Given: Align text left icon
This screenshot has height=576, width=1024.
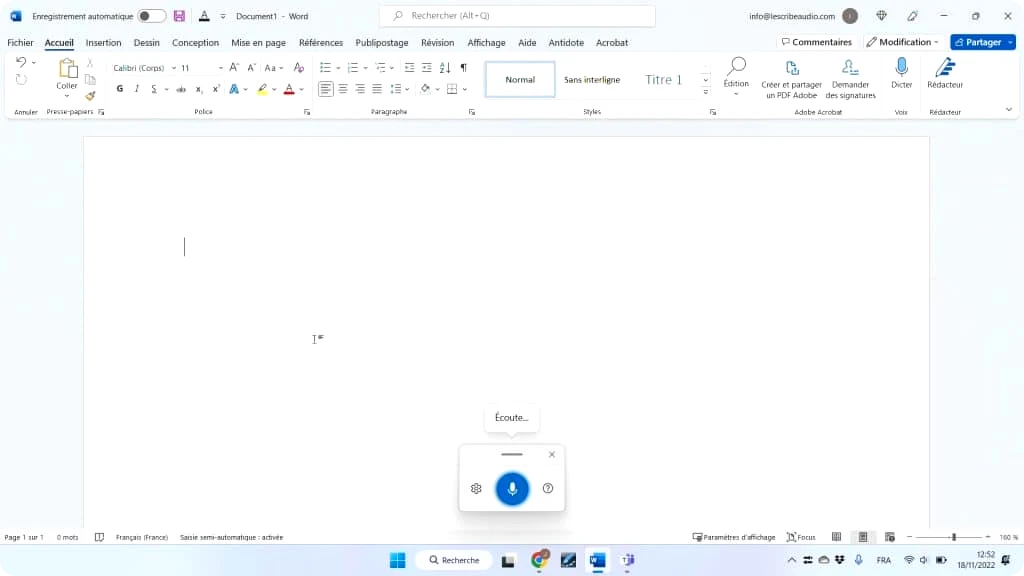Looking at the screenshot, I should tap(325, 89).
